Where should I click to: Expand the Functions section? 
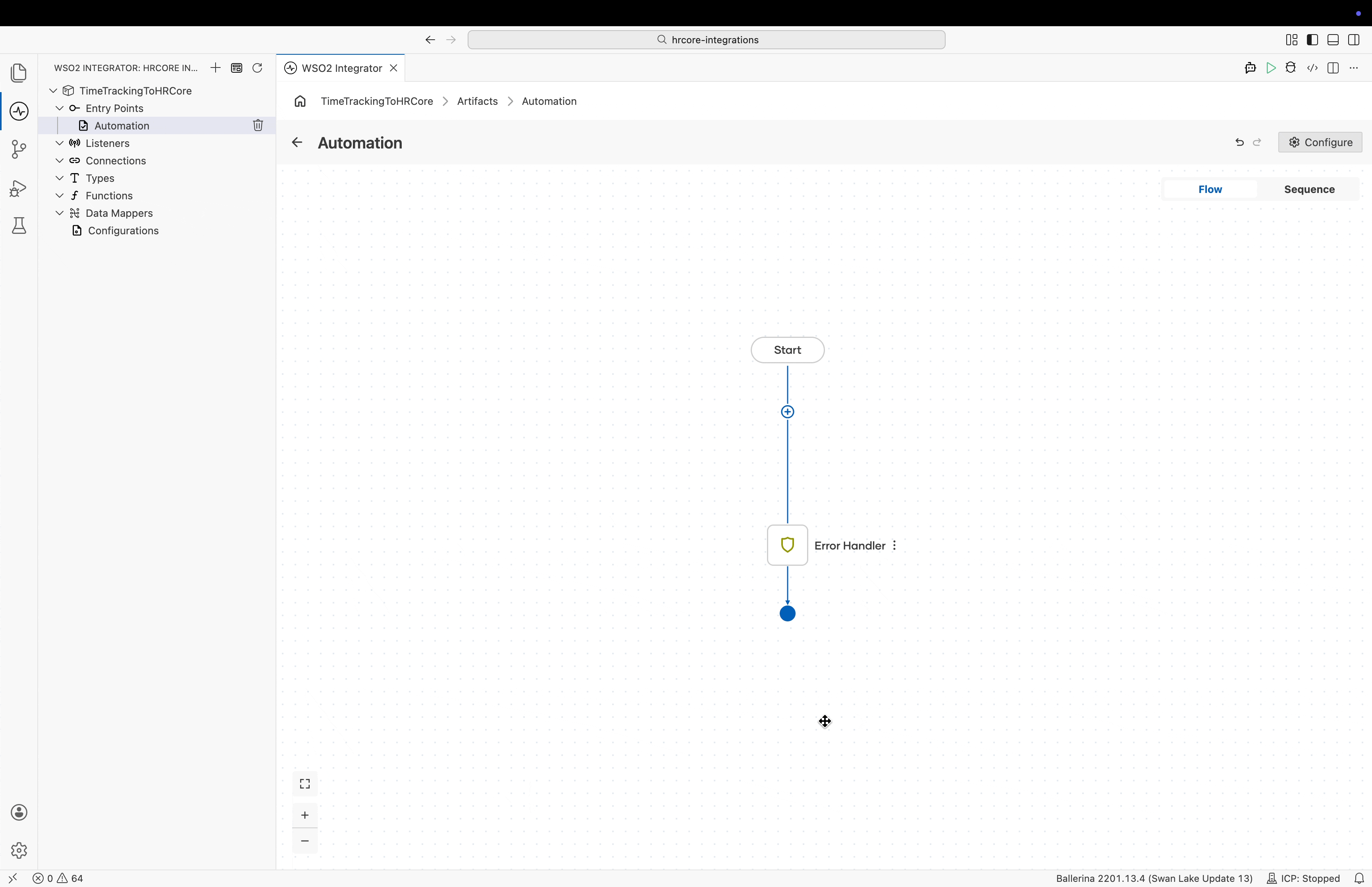point(59,195)
